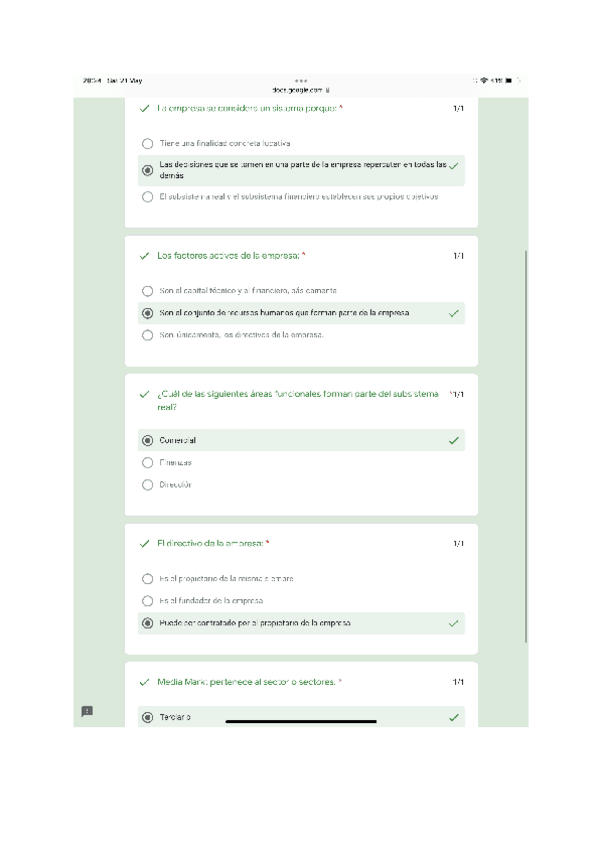Viewport: 600px width, 848px height.
Task: Click the 1/1 score of the Media Markt question
Action: (x=458, y=682)
